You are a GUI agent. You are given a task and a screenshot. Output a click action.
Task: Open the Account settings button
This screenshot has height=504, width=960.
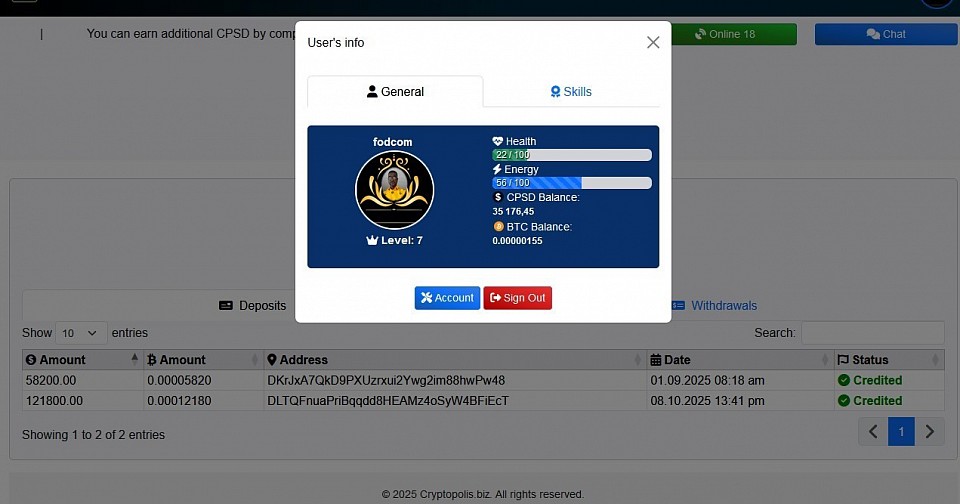[x=447, y=298]
